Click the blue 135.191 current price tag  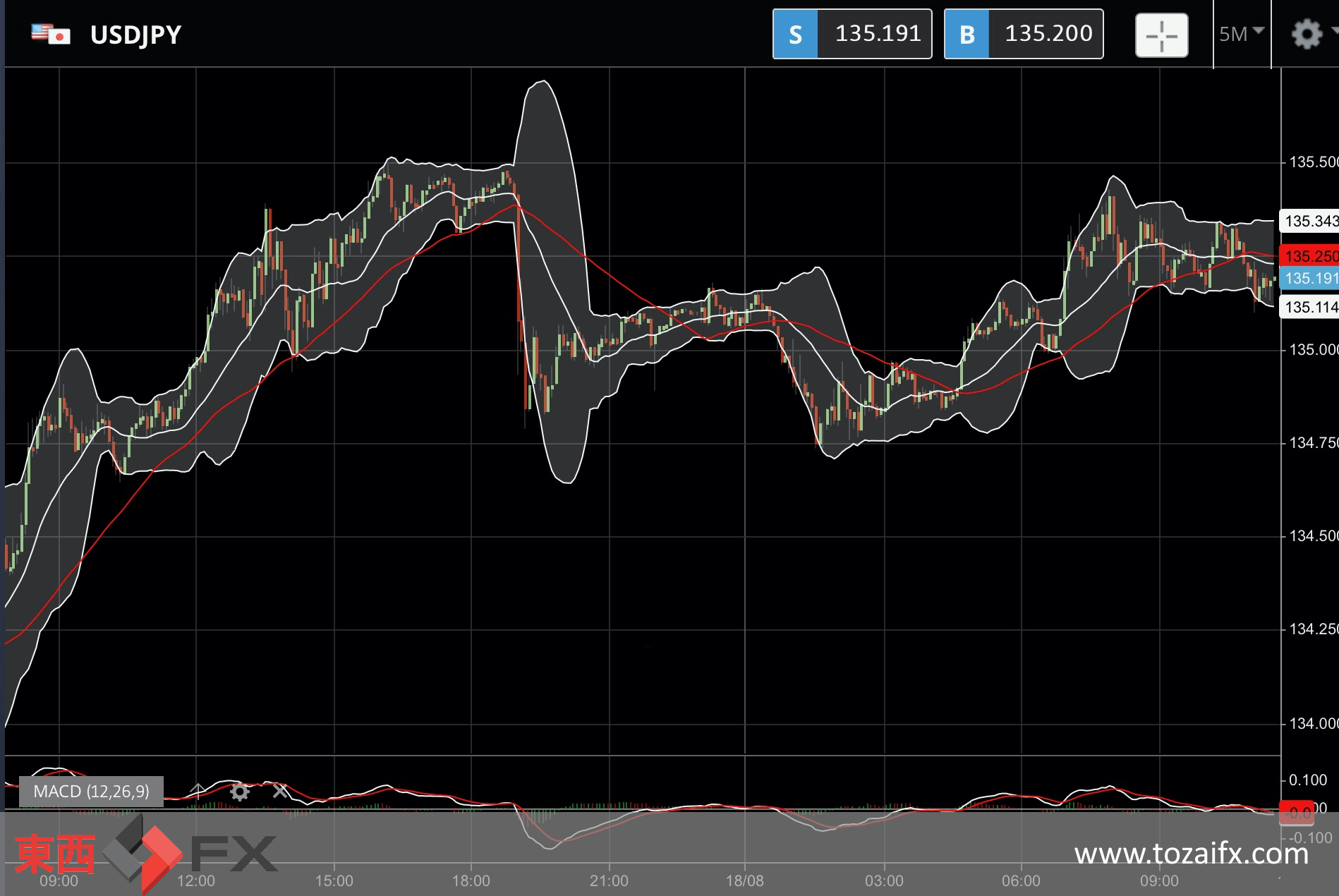(x=1309, y=278)
